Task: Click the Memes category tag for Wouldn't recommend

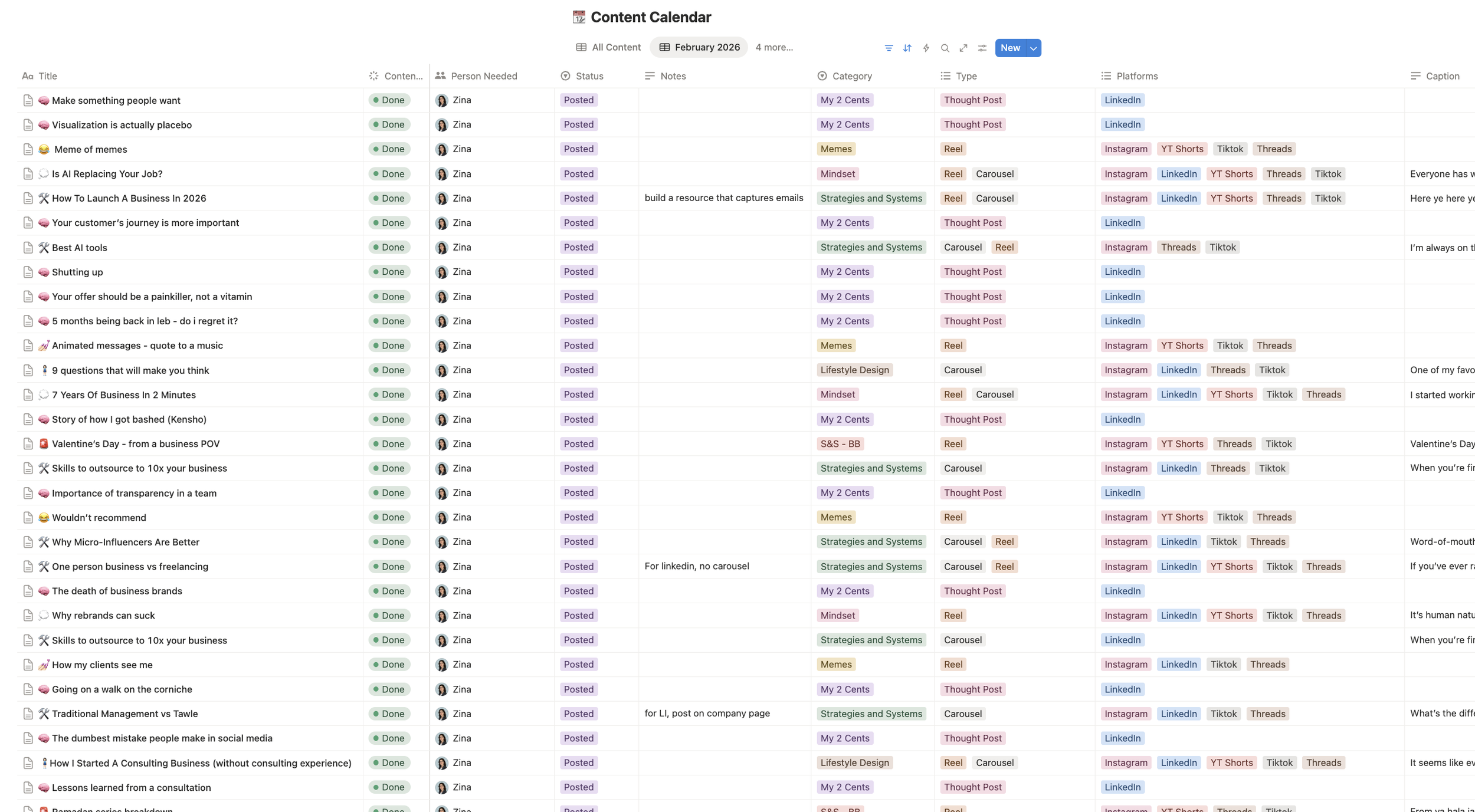Action: (836, 517)
